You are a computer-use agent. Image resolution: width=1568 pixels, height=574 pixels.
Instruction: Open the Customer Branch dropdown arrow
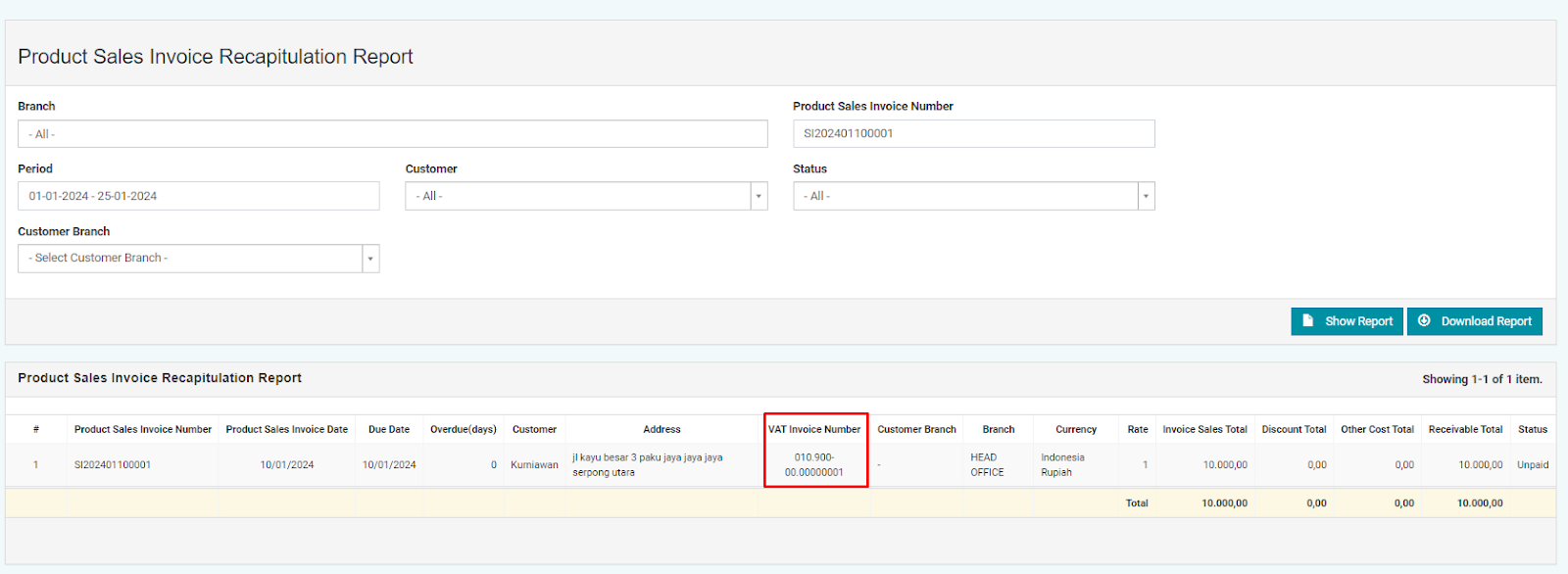click(370, 259)
